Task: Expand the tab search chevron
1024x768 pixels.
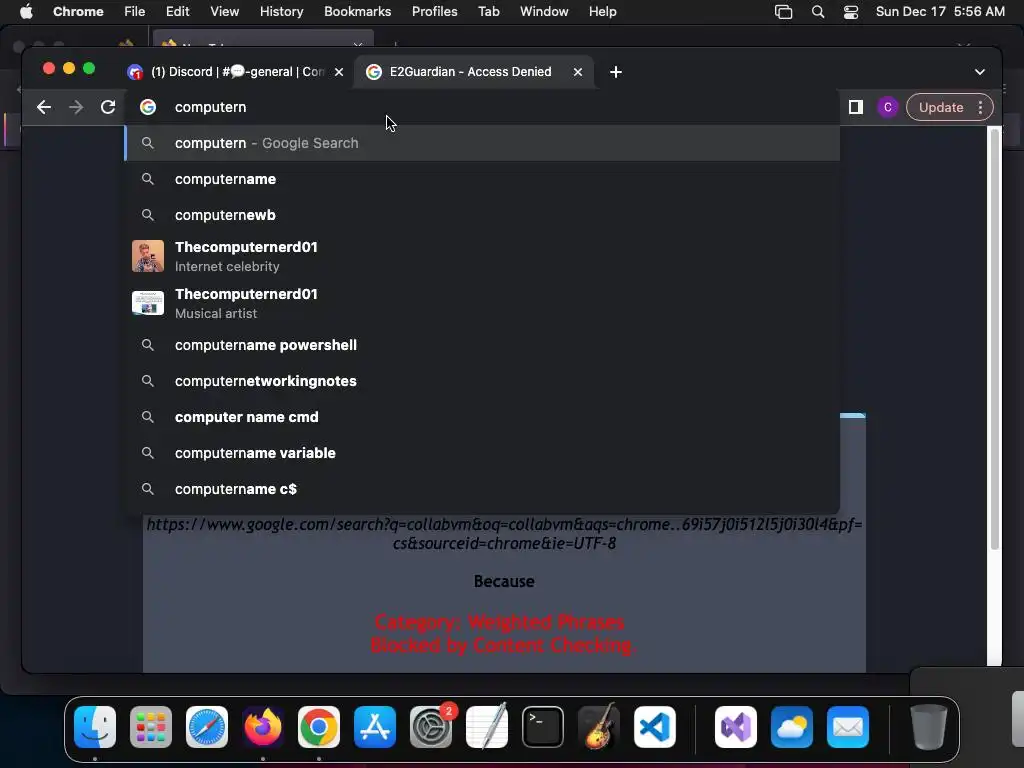Action: [x=980, y=72]
